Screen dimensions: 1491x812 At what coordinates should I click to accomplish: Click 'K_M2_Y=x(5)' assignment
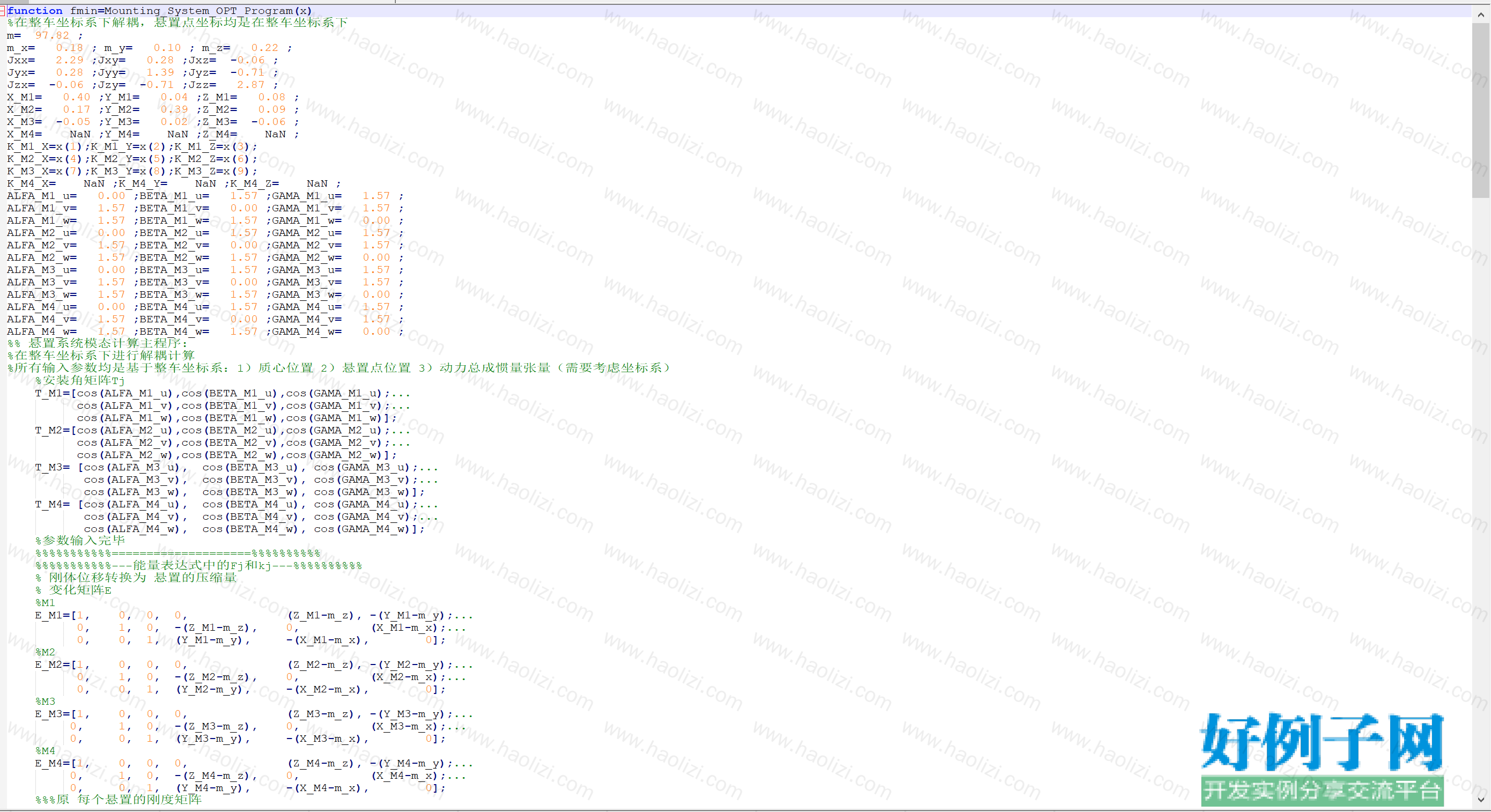point(129,159)
